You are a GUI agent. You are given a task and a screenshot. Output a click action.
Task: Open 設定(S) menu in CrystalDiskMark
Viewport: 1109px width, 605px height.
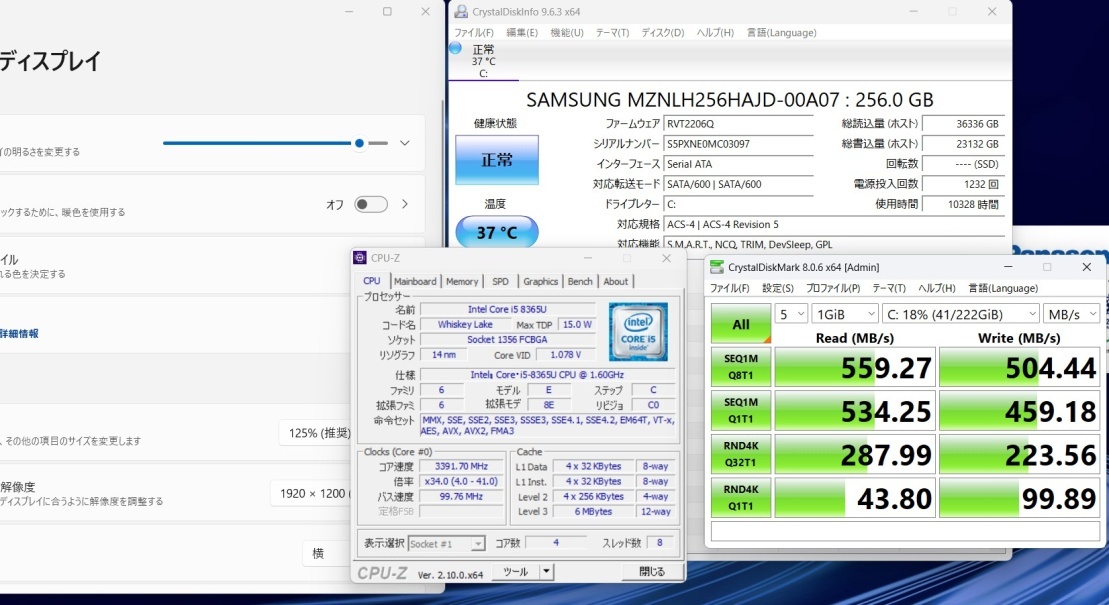click(778, 288)
